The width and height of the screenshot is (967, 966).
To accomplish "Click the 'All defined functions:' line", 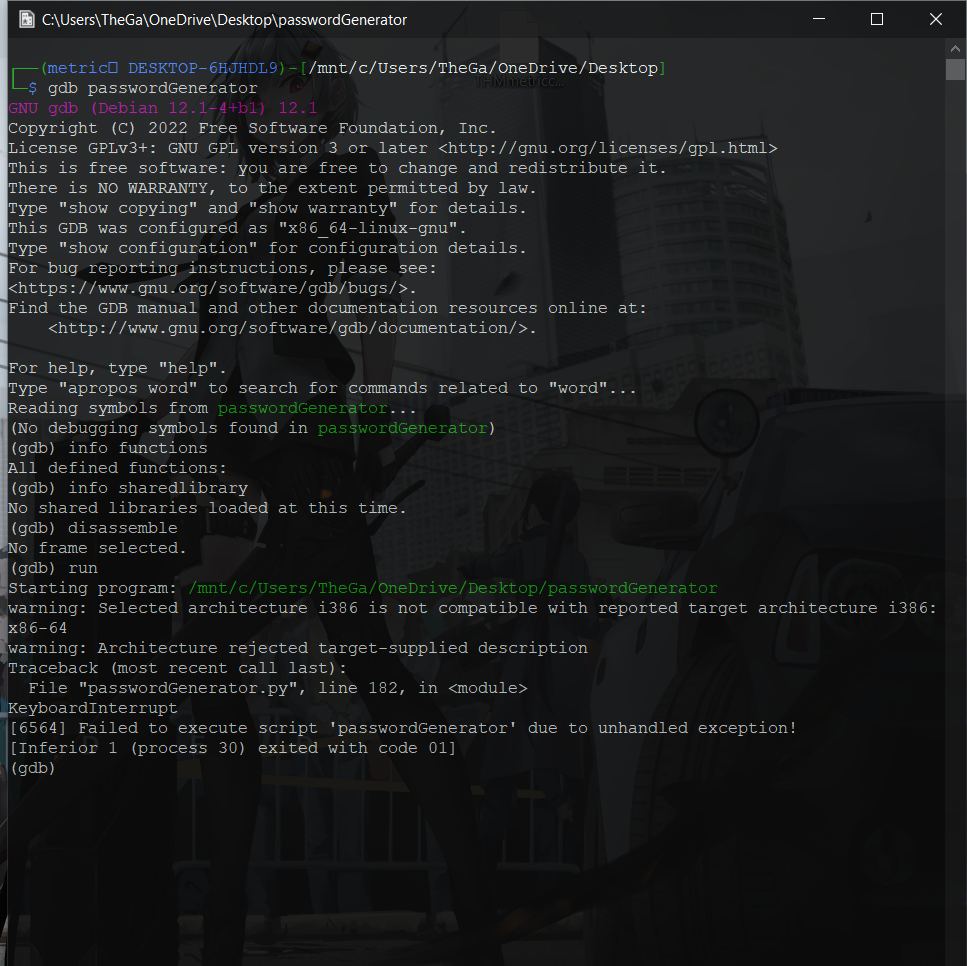I will click(x=117, y=468).
